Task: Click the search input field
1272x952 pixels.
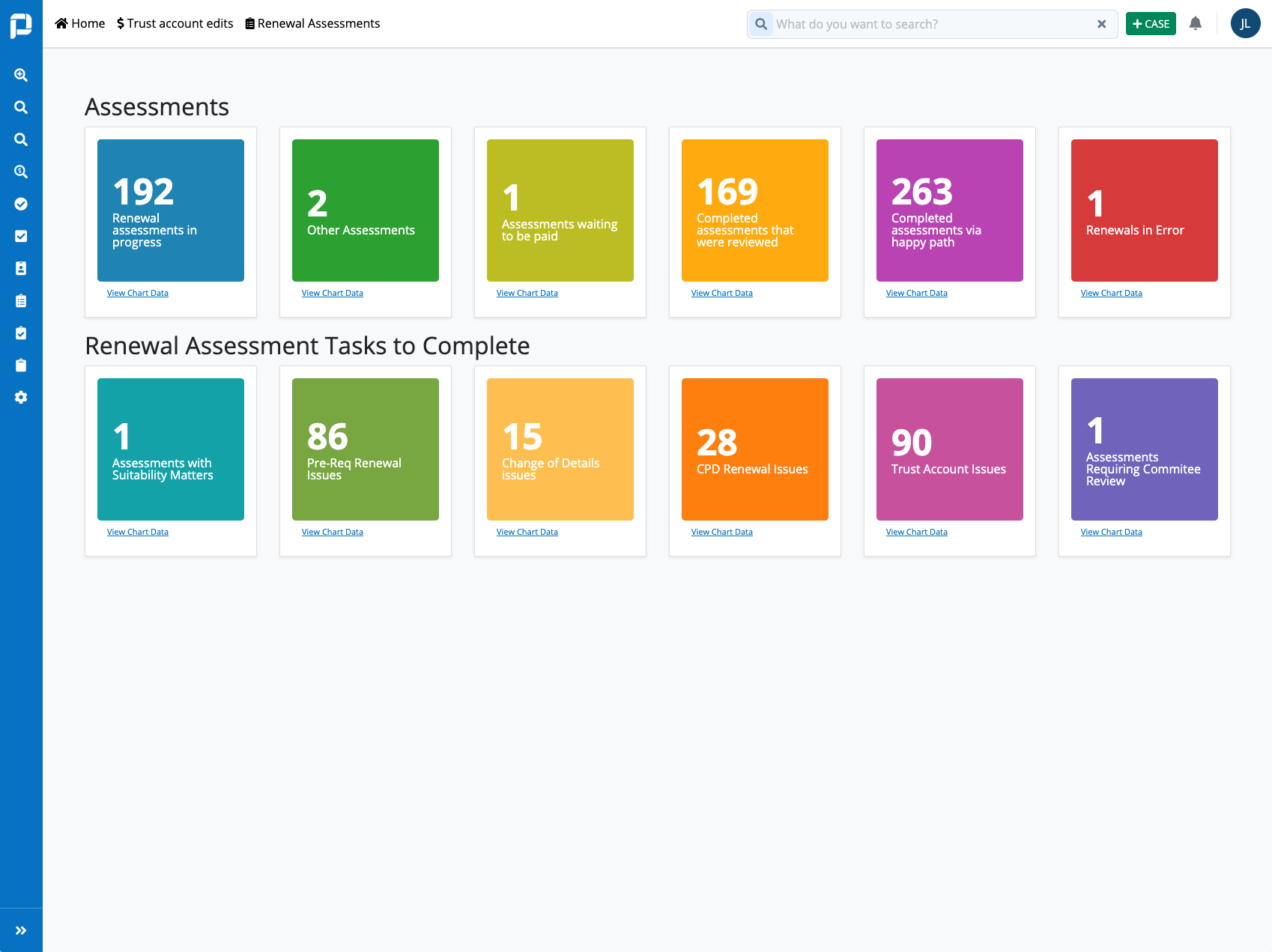Action: click(929, 23)
